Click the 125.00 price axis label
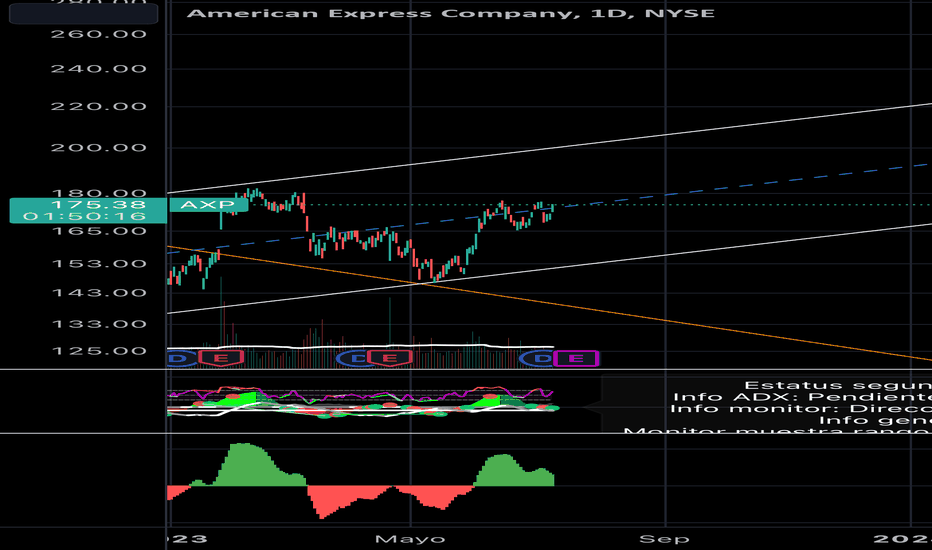The image size is (932, 550). point(99,351)
